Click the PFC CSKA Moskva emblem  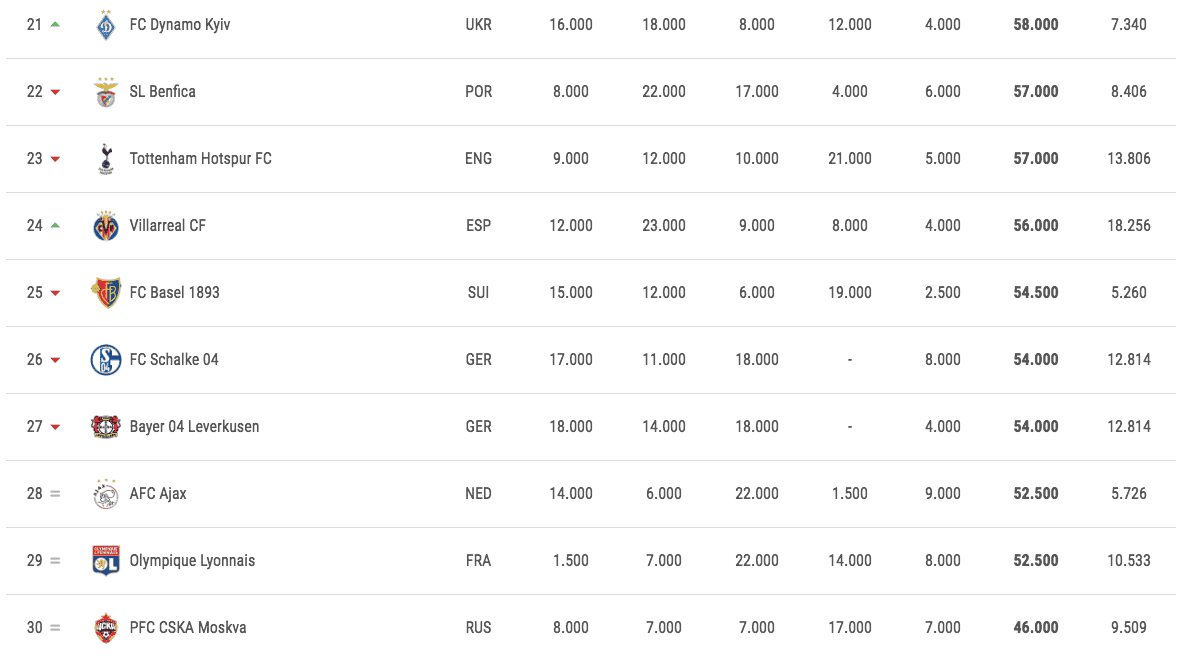click(x=105, y=628)
